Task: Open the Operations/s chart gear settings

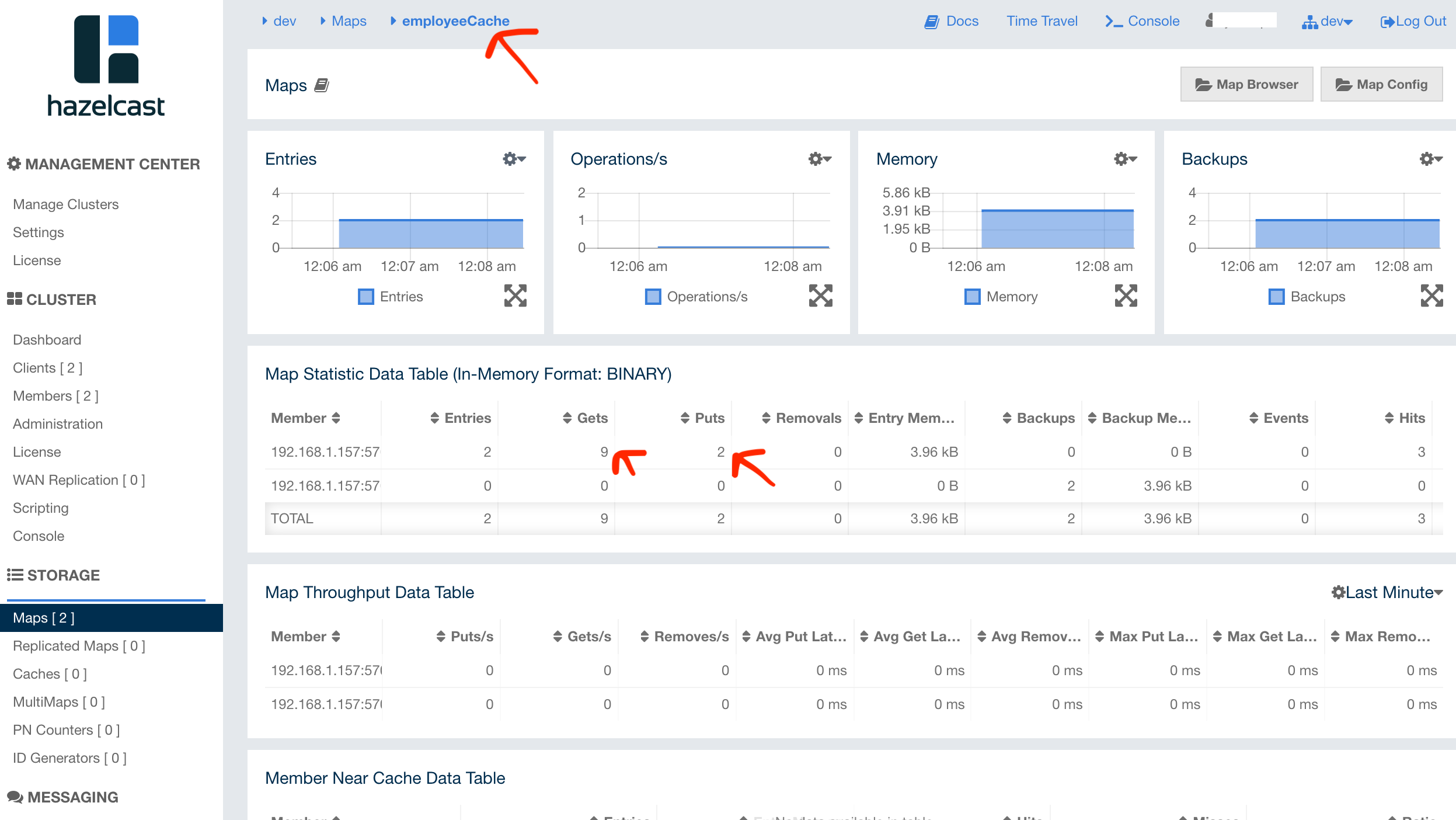Action: tap(820, 159)
